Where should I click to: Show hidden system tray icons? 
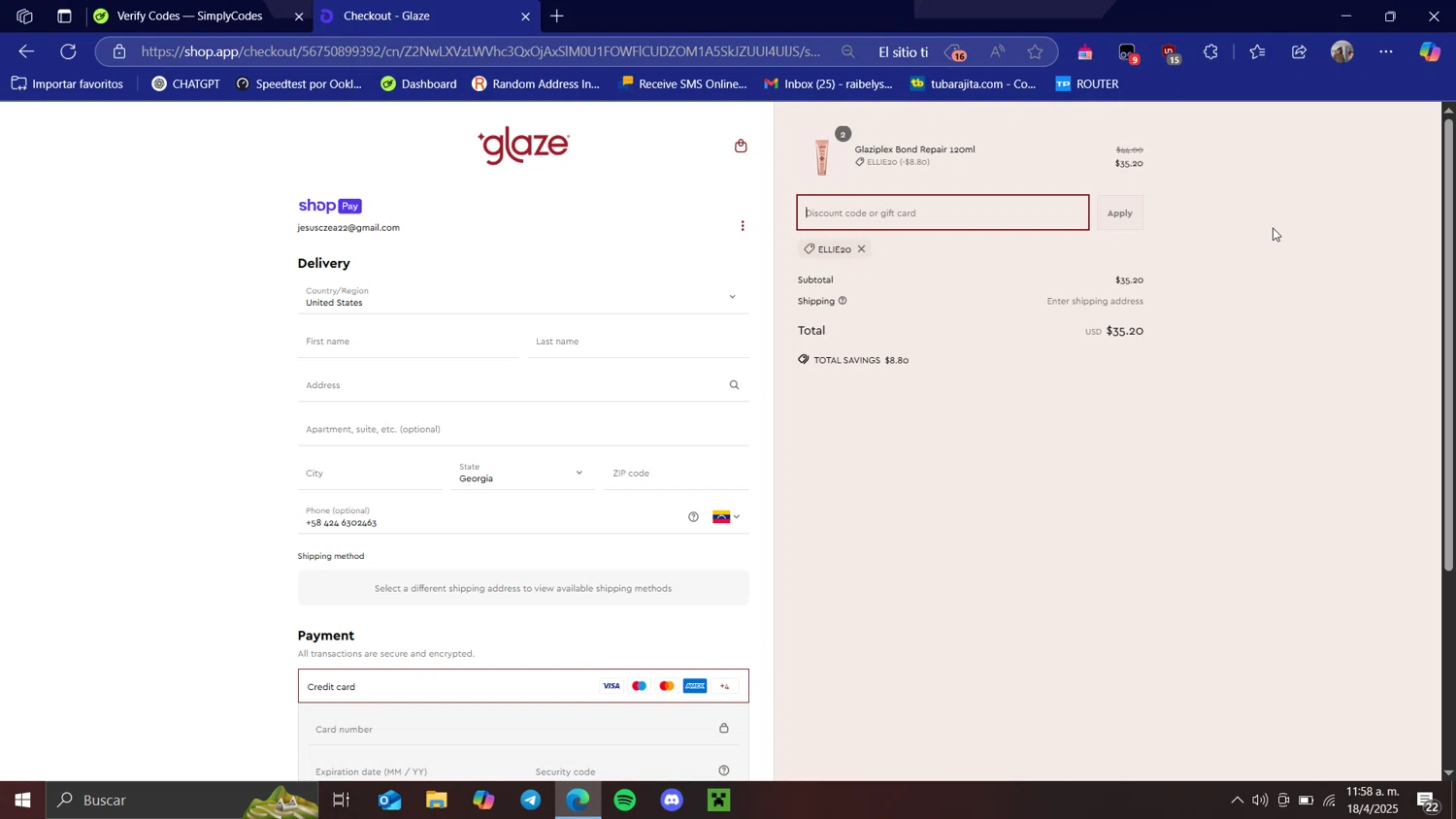click(x=1236, y=801)
